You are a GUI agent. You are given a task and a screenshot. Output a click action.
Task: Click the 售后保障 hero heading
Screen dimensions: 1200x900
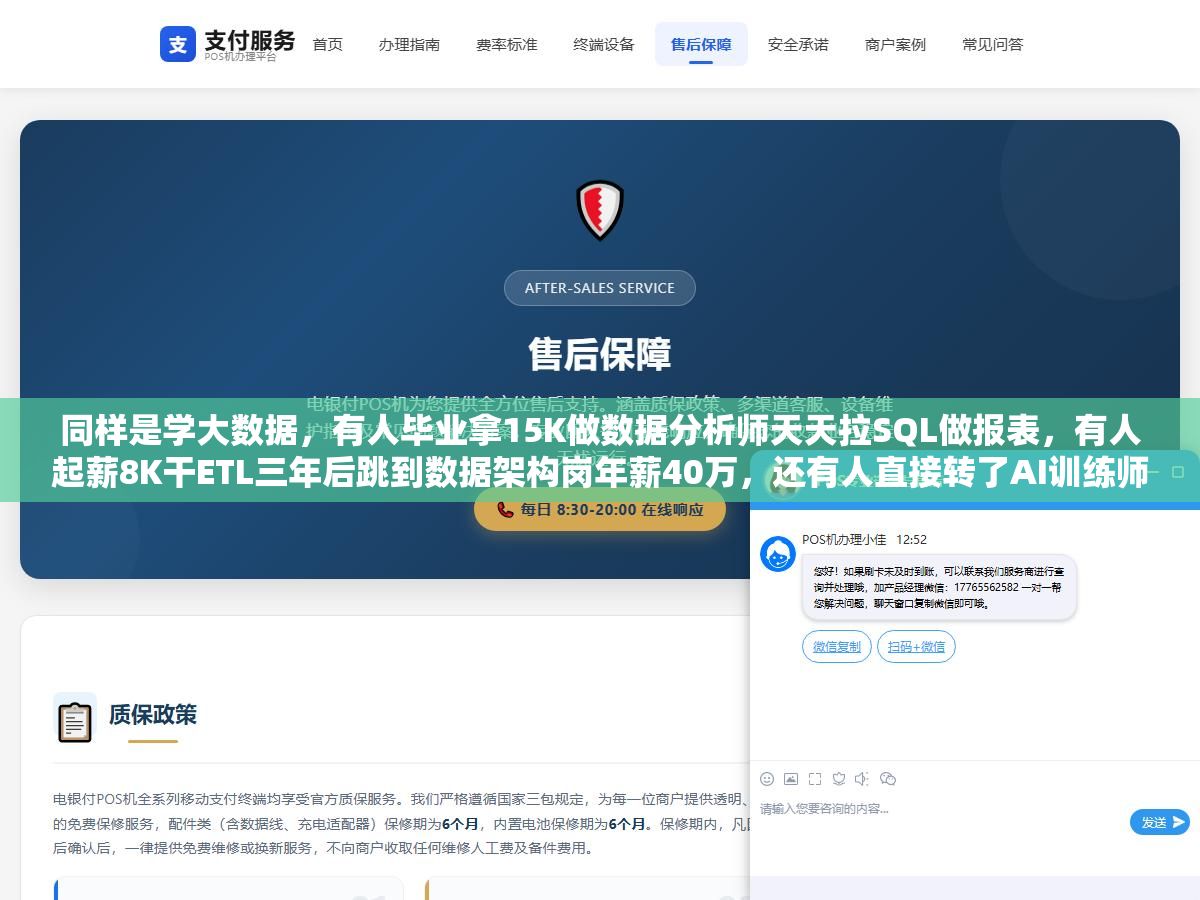click(x=600, y=354)
